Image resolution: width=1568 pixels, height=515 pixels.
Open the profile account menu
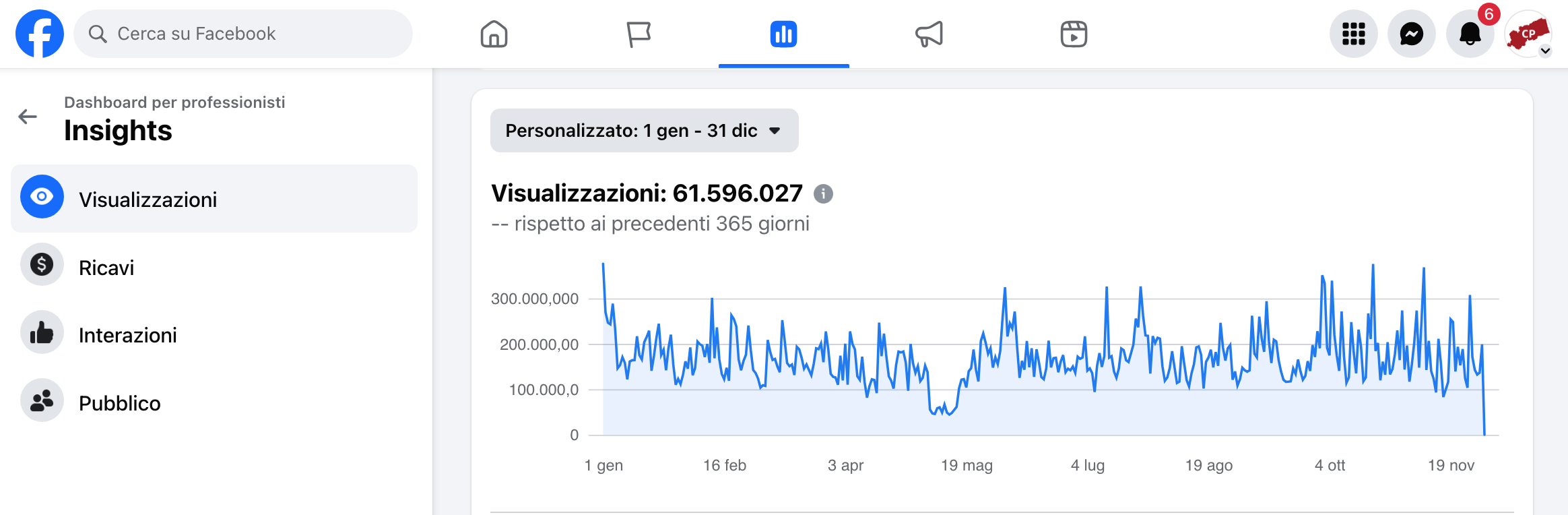tap(1528, 34)
